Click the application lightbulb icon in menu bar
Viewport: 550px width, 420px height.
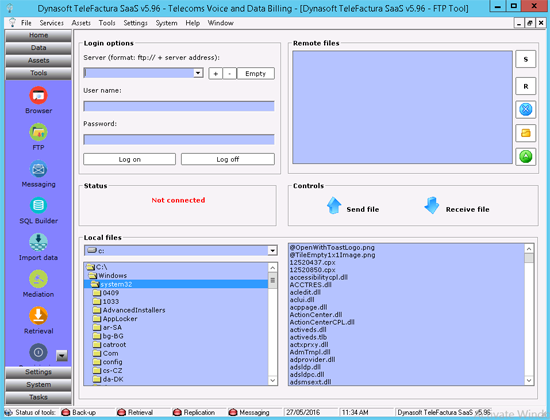pos(13,23)
